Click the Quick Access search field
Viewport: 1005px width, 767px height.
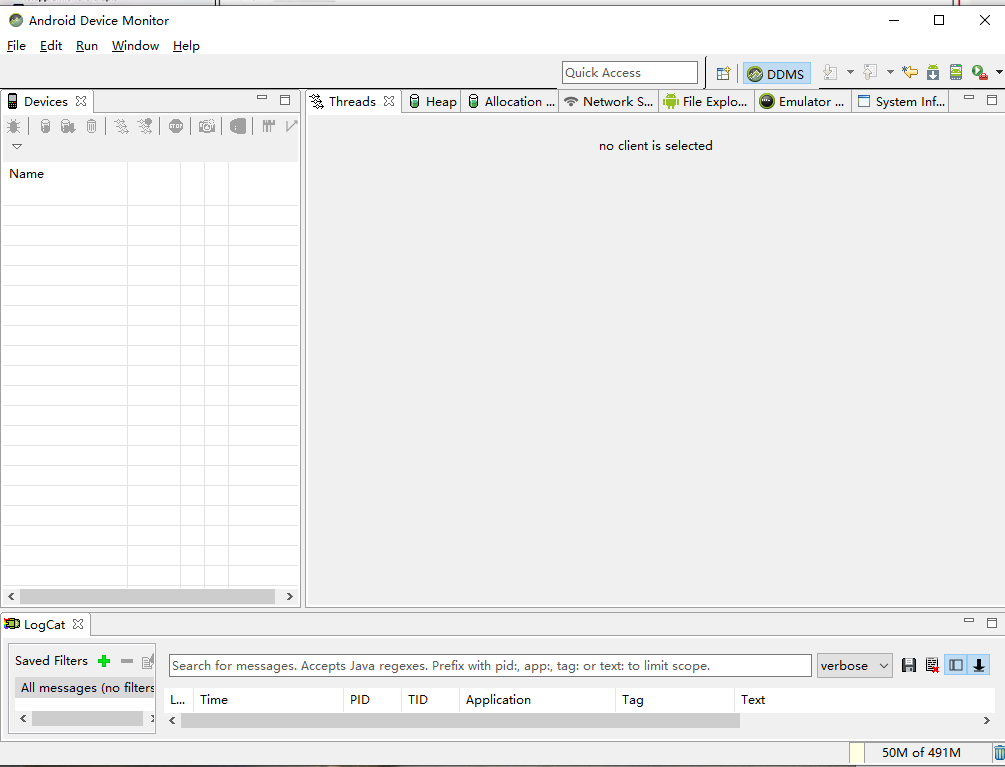point(629,72)
